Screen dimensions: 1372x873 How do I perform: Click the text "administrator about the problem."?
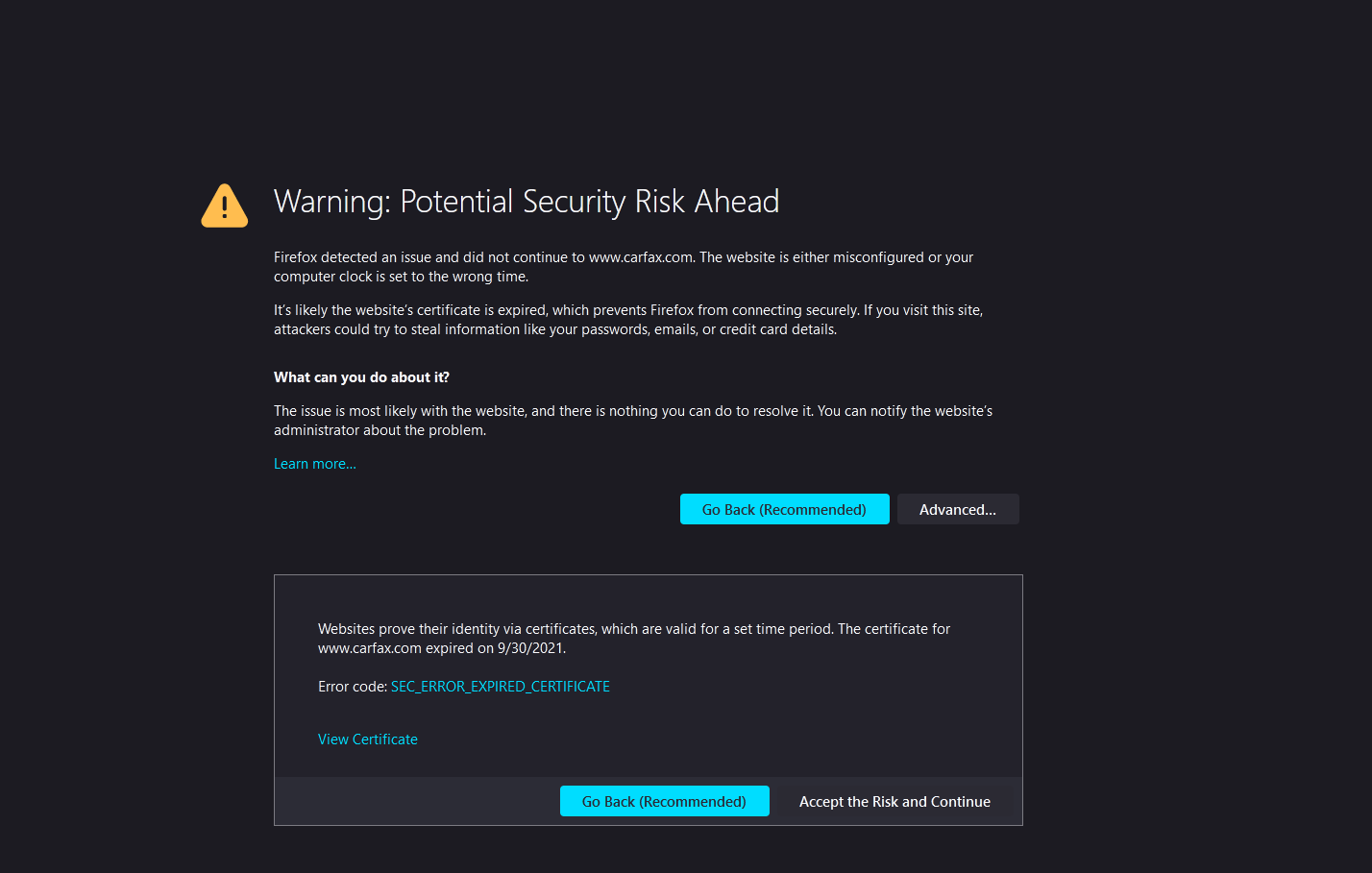[380, 430]
